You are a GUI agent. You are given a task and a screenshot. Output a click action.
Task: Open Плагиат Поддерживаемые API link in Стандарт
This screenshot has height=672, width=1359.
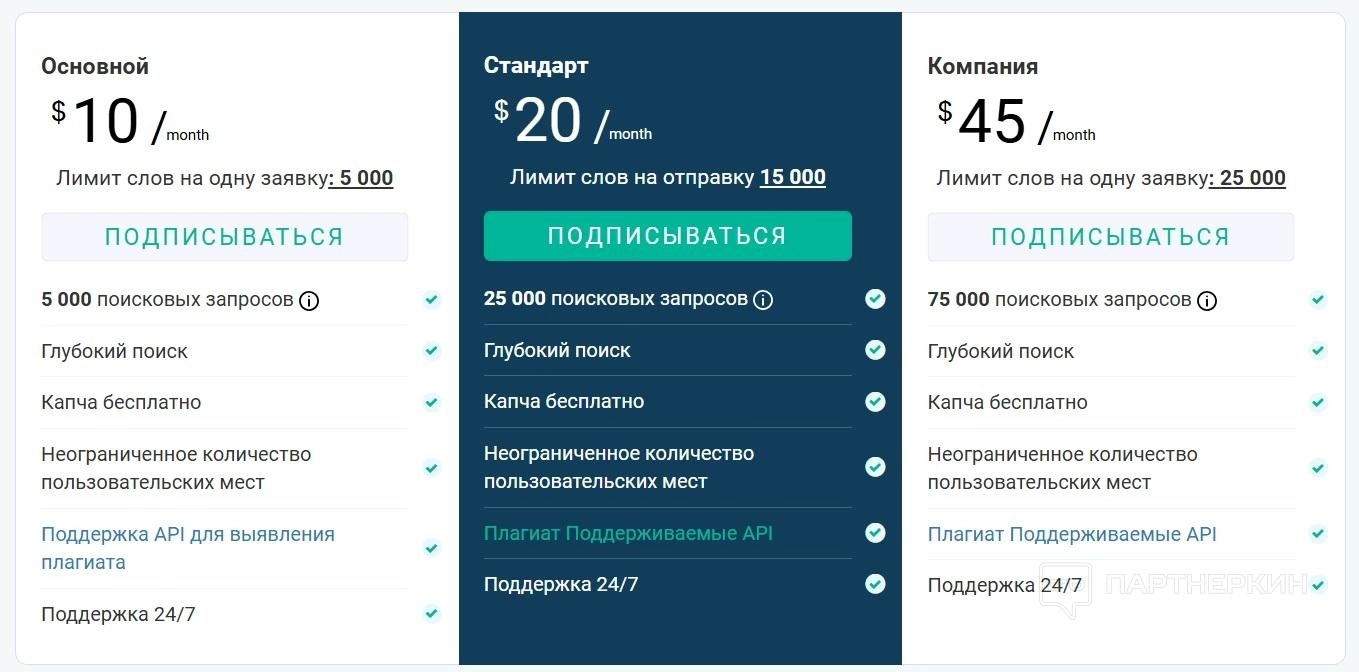(628, 533)
